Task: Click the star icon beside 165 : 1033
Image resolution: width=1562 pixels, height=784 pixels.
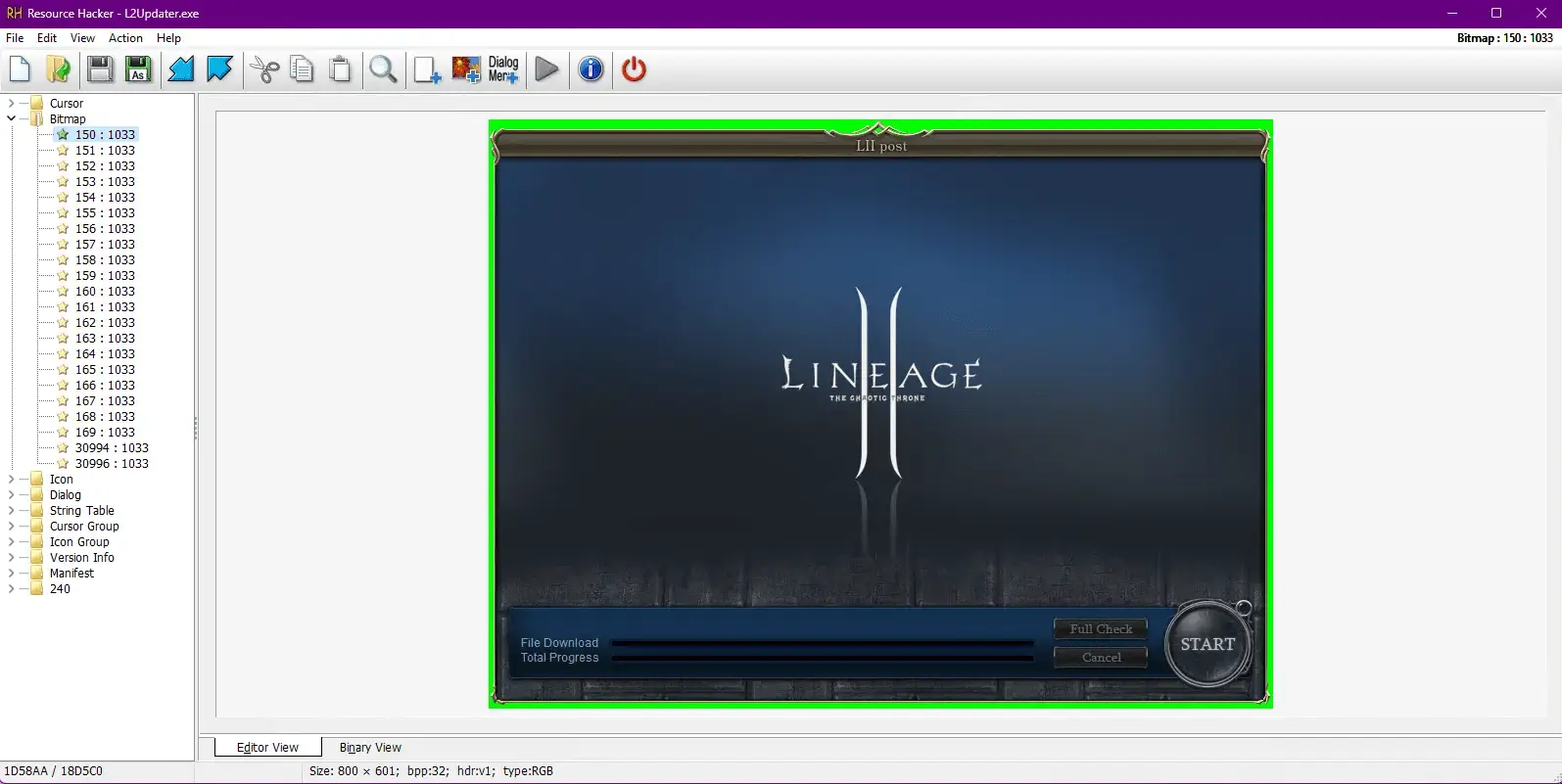Action: click(63, 369)
